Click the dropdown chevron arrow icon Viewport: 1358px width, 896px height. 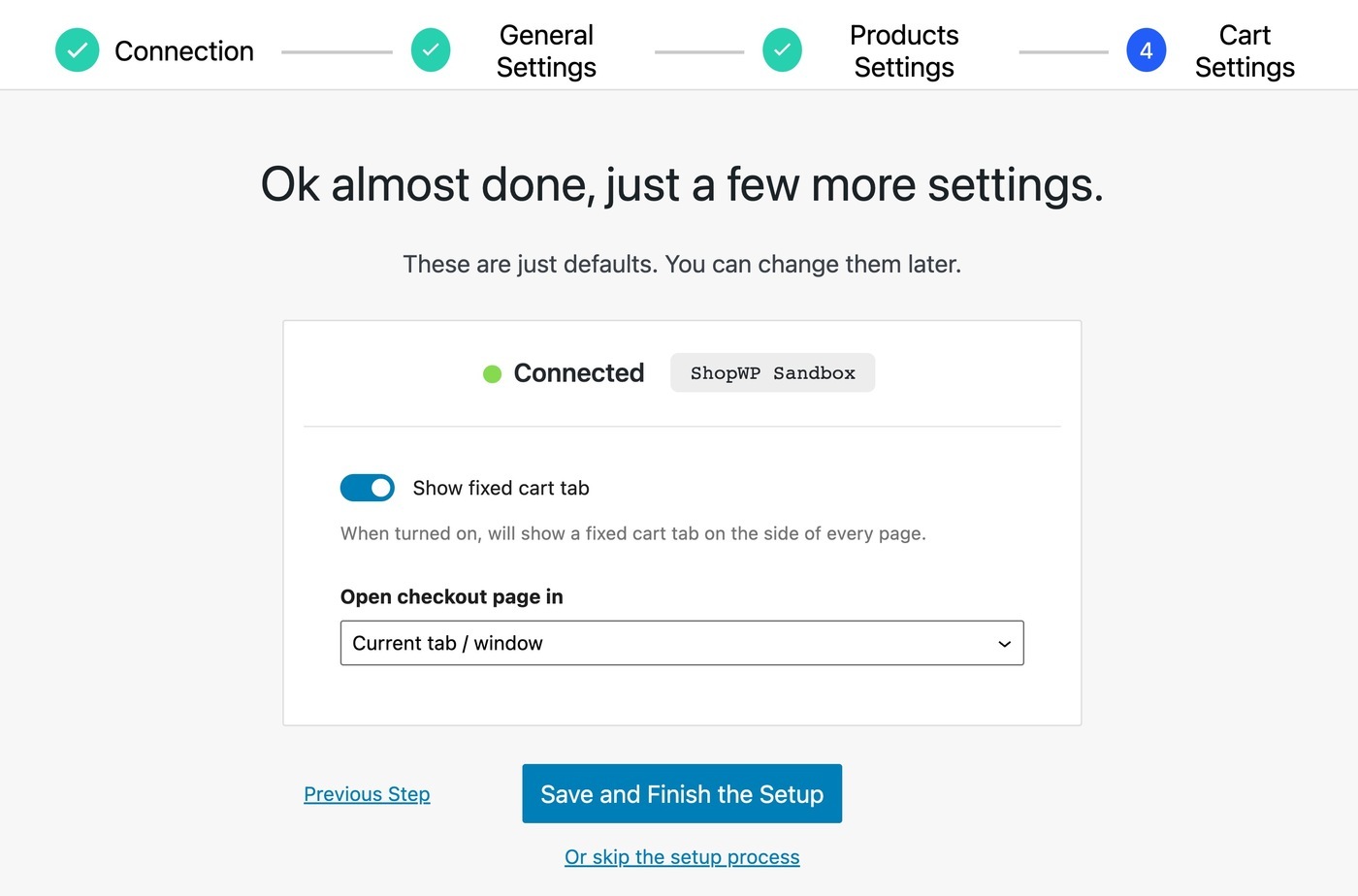[1005, 644]
